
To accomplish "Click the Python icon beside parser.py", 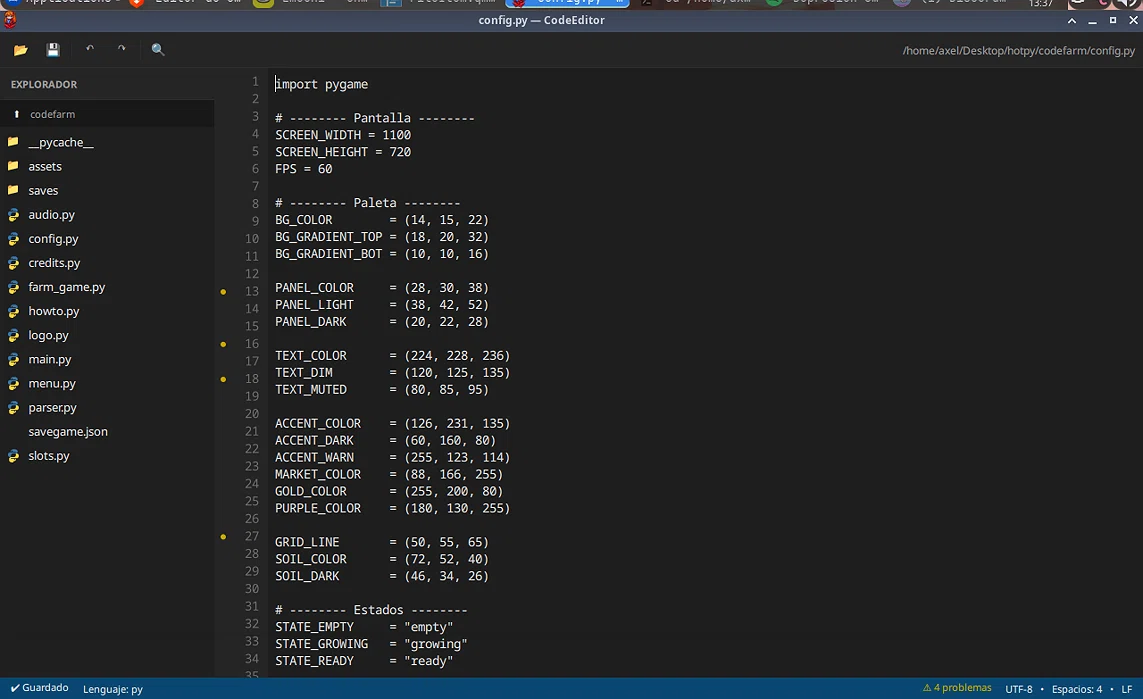I will 13,407.
